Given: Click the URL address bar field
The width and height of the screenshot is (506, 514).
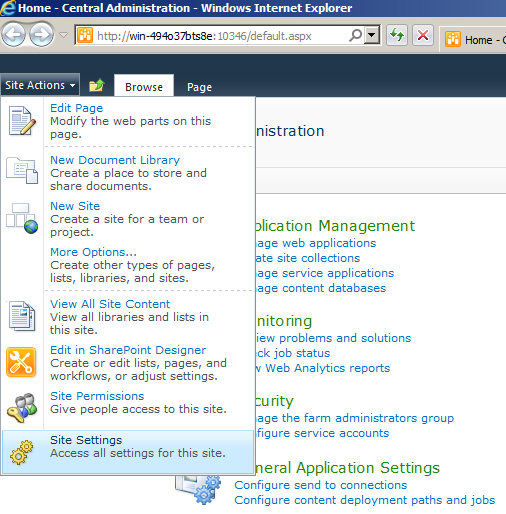Looking at the screenshot, I should (x=220, y=35).
